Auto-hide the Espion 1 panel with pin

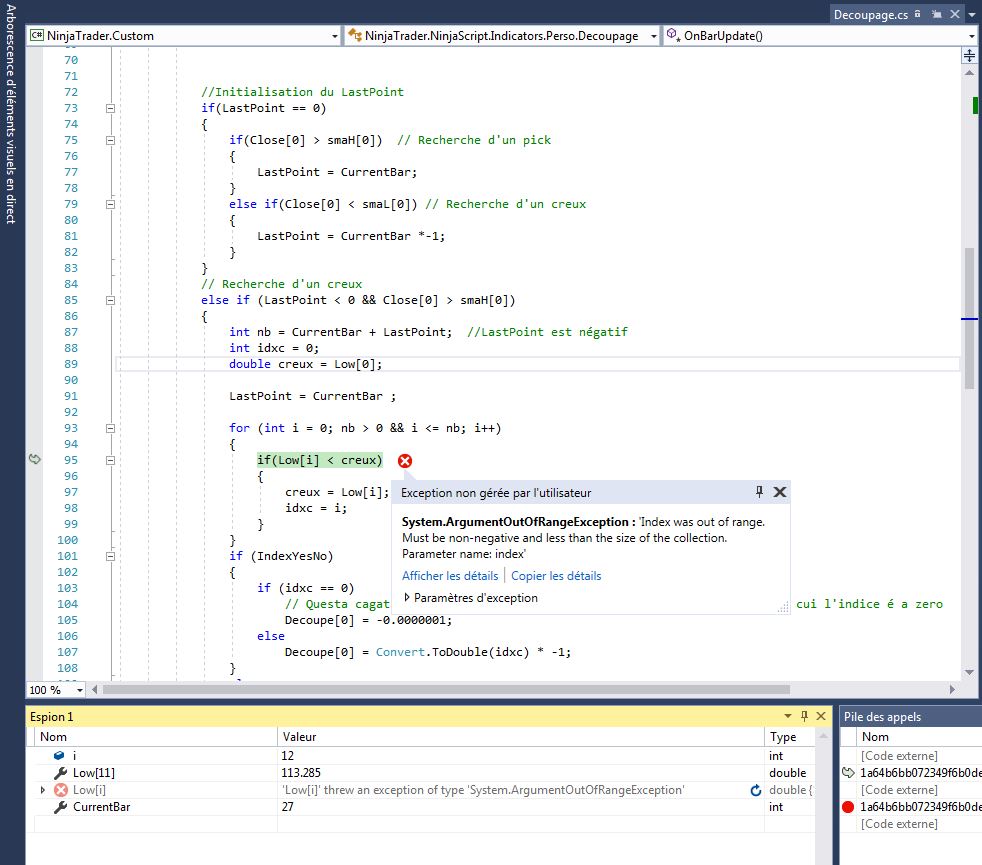(804, 716)
